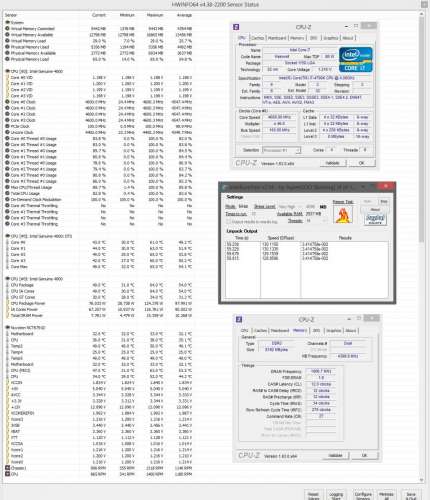Viewport: 430px width, 500px height.
Task: Click the CPU-Z app icon in lower CPU-Z window
Action: [239, 319]
